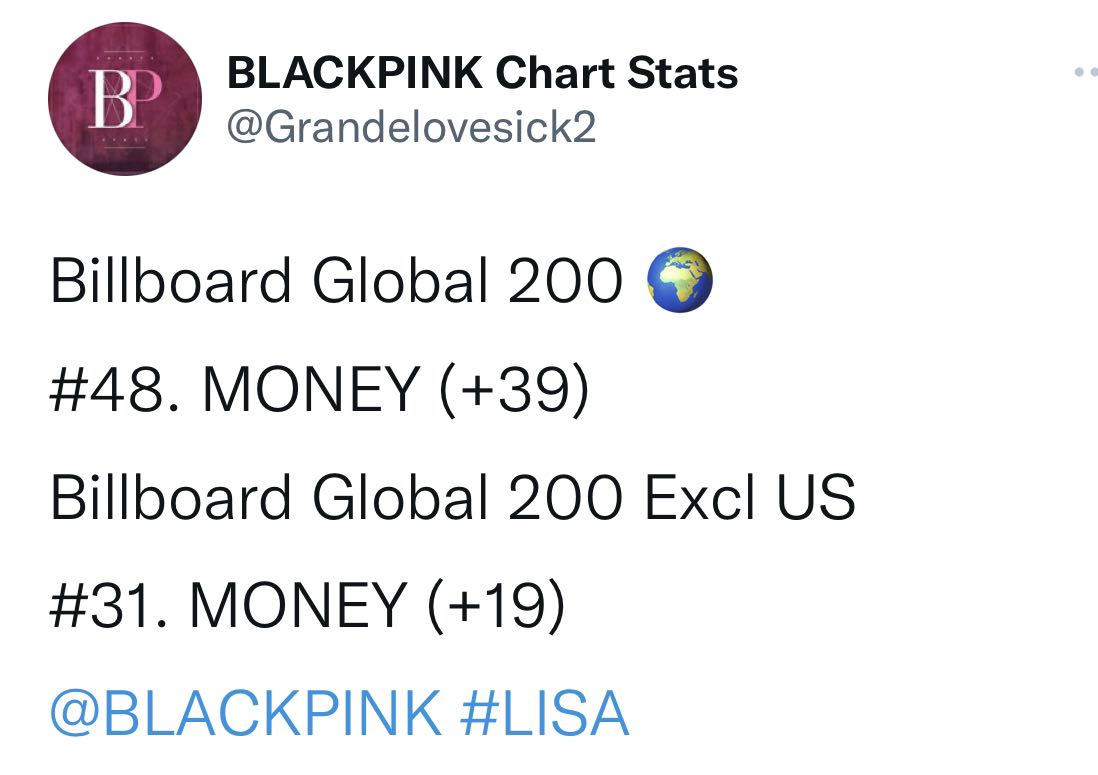Follow the @BLACKPINK mention link
The image size is (1098, 775).
point(246,713)
